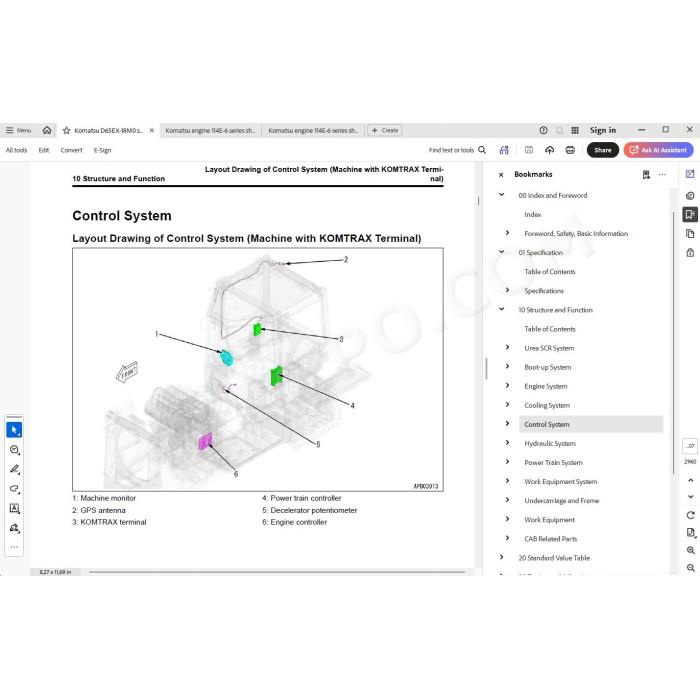Click the Ask AI Assistant button

(x=658, y=150)
